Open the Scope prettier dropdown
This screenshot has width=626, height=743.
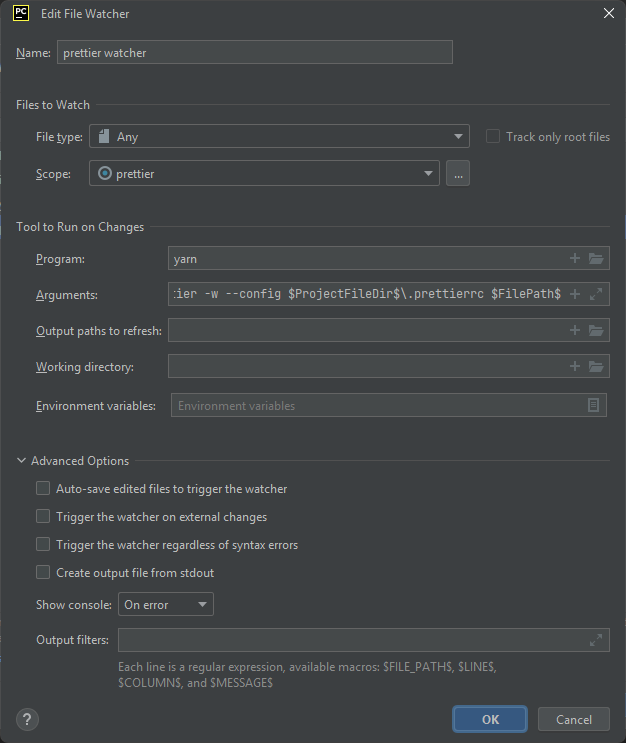264,174
